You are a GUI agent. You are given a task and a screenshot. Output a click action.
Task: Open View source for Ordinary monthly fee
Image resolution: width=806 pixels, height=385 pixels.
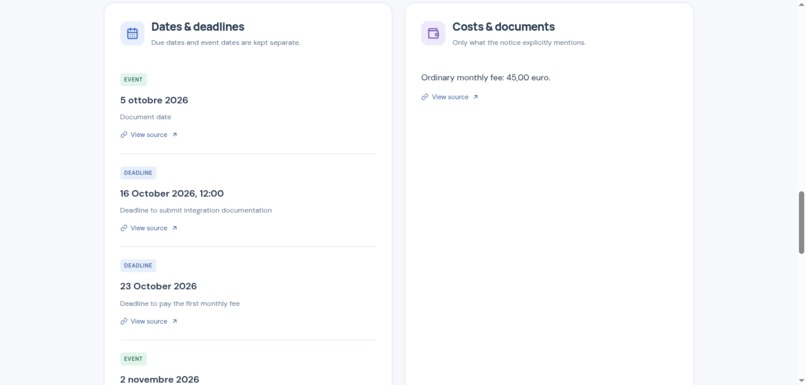tap(450, 97)
